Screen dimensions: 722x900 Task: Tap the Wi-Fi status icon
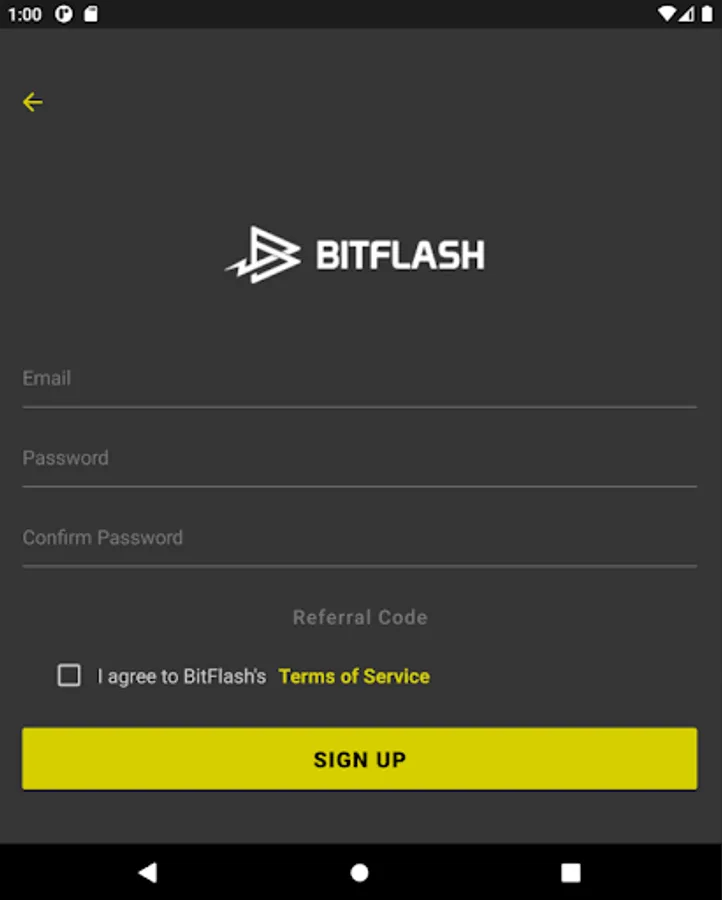(x=666, y=14)
